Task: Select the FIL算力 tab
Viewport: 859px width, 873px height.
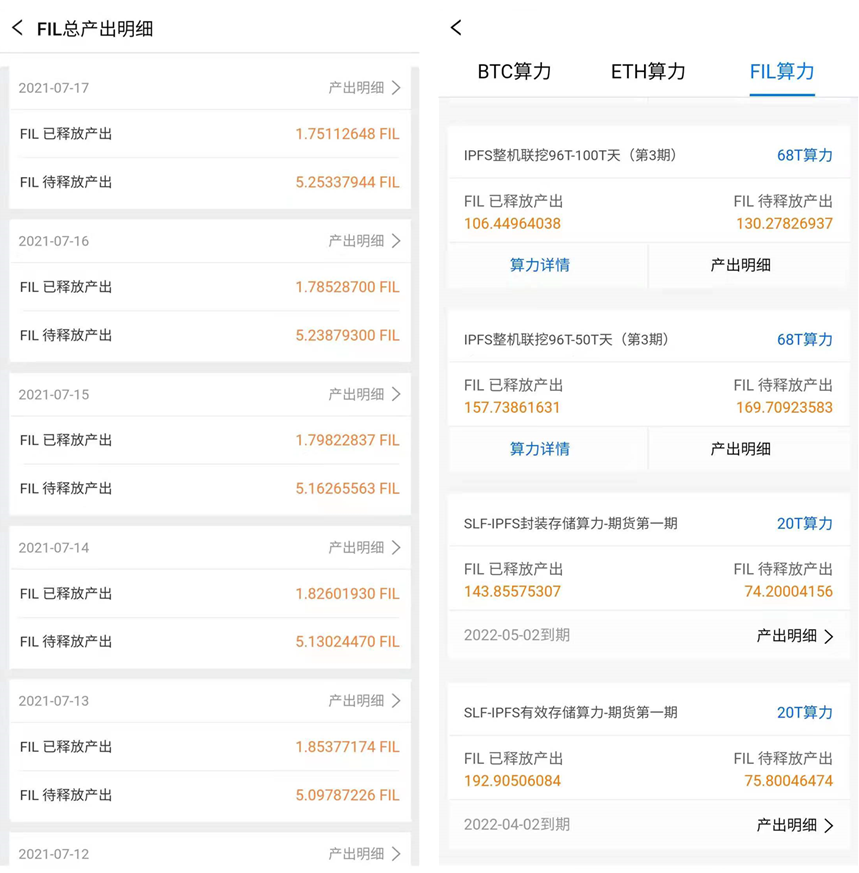Action: click(x=782, y=72)
